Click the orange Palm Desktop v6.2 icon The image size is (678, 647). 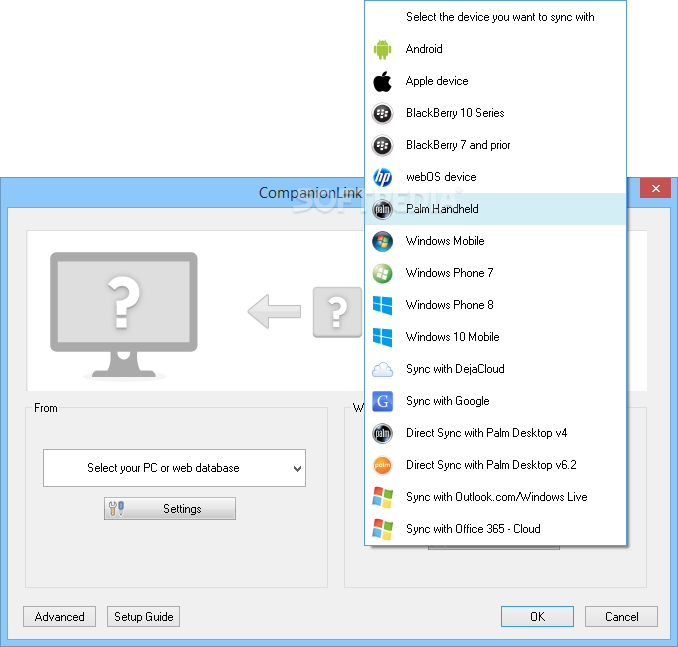[x=382, y=465]
